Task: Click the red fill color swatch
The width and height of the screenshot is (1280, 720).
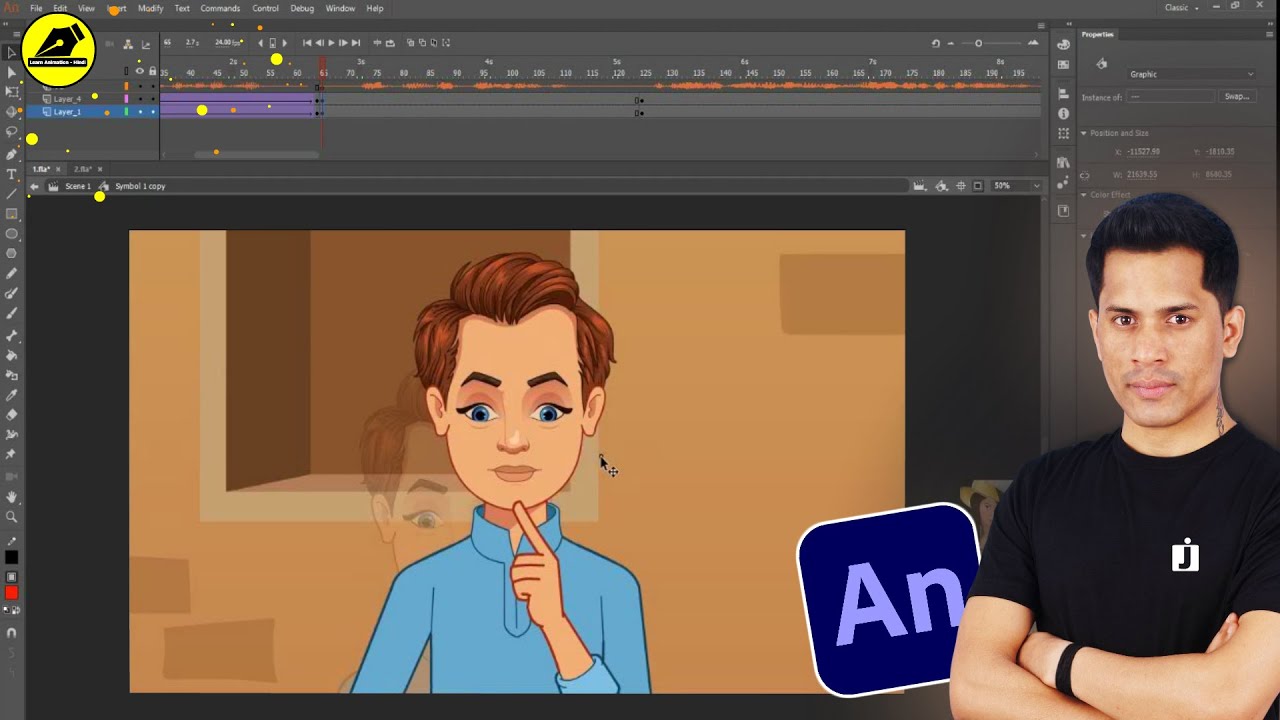Action: click(x=11, y=593)
